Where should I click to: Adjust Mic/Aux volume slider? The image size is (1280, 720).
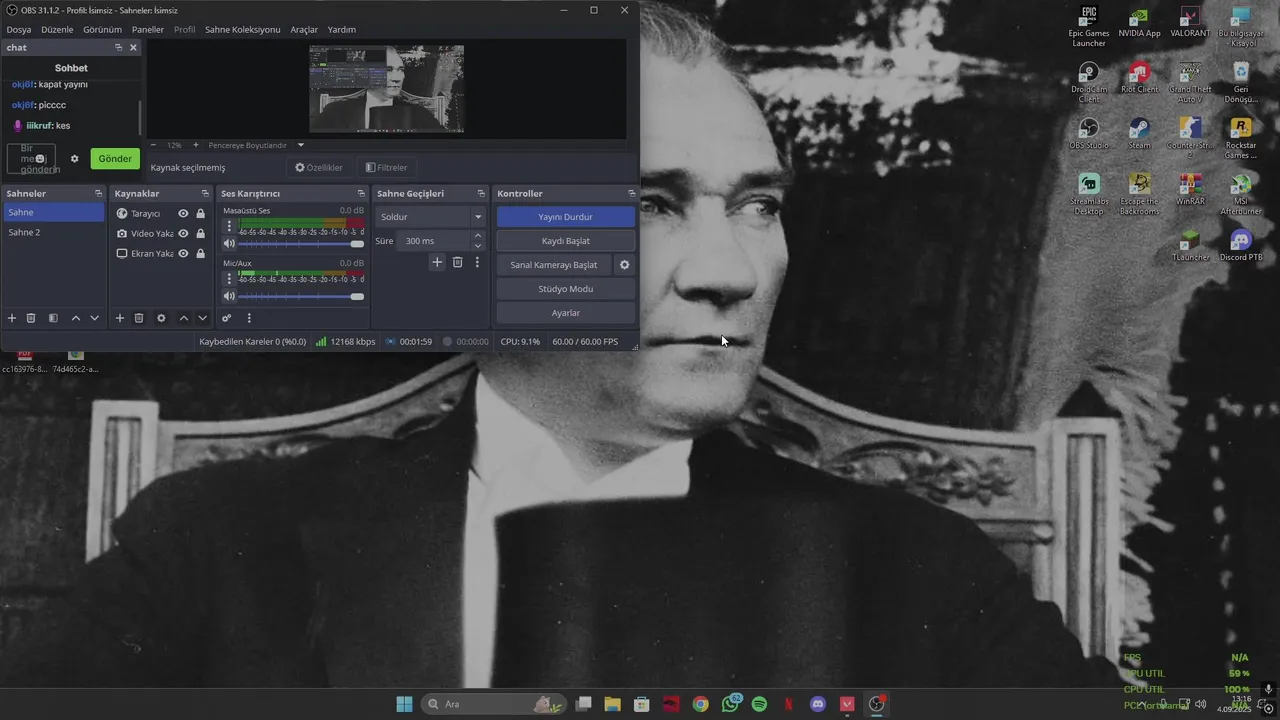click(301, 296)
